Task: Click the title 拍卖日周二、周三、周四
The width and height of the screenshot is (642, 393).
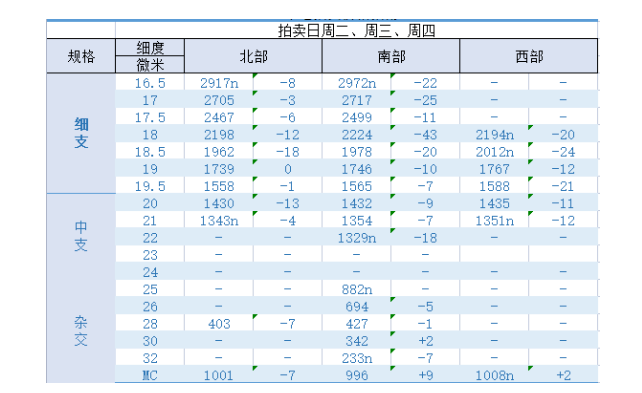Action: coord(356,30)
